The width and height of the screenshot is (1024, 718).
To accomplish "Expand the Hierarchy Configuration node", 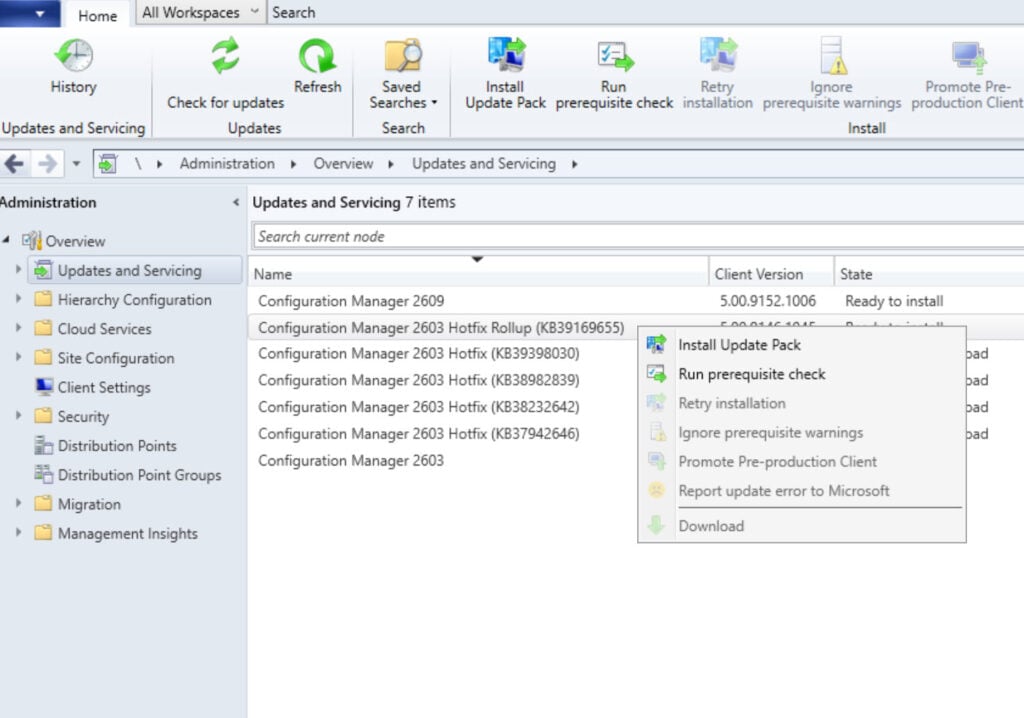I will coord(18,298).
